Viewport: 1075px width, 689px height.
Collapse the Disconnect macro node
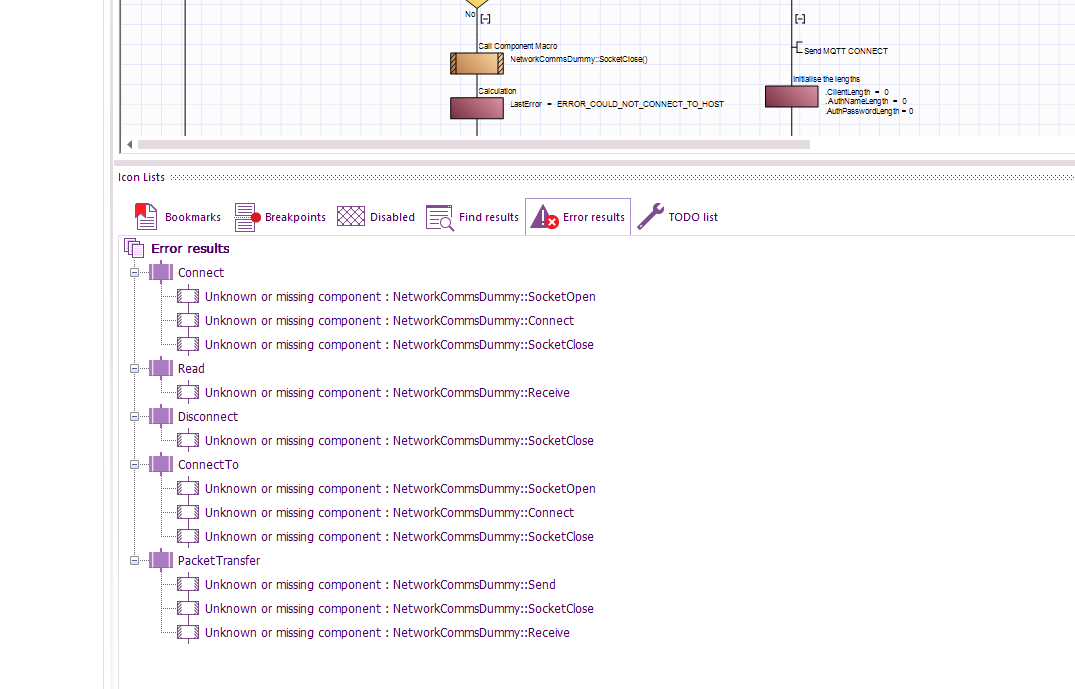click(x=135, y=417)
